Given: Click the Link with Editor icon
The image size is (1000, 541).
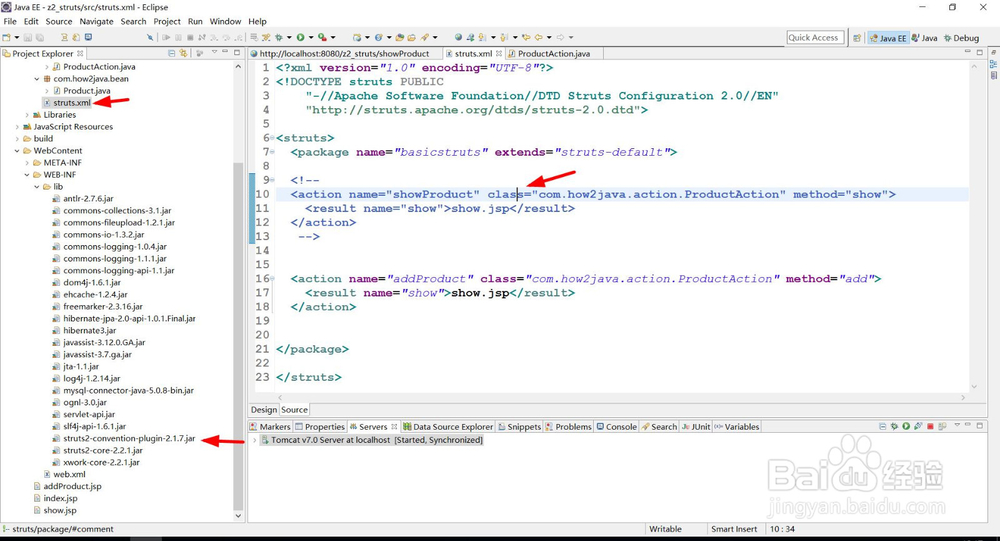Looking at the screenshot, I should click(183, 53).
